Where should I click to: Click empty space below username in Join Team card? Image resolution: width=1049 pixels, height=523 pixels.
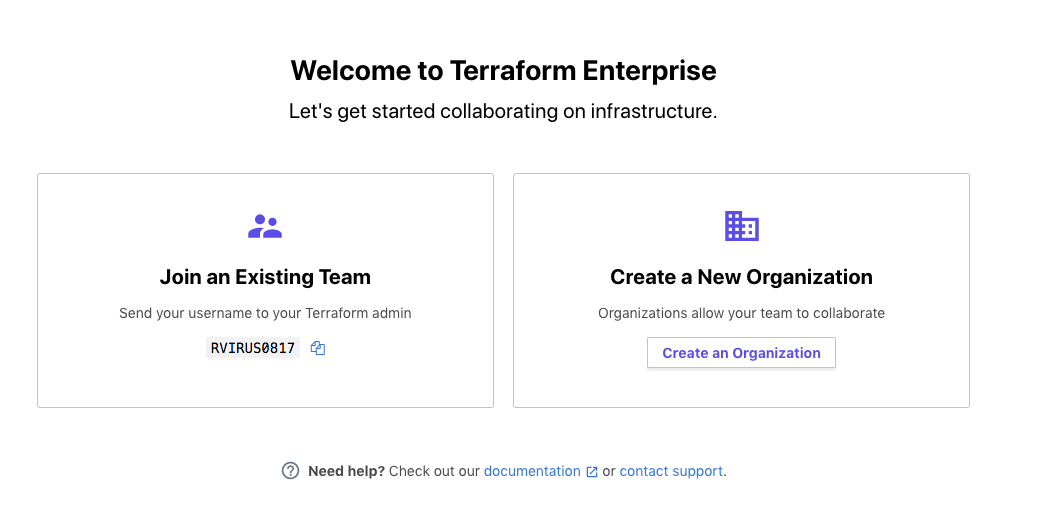pyautogui.click(x=265, y=385)
